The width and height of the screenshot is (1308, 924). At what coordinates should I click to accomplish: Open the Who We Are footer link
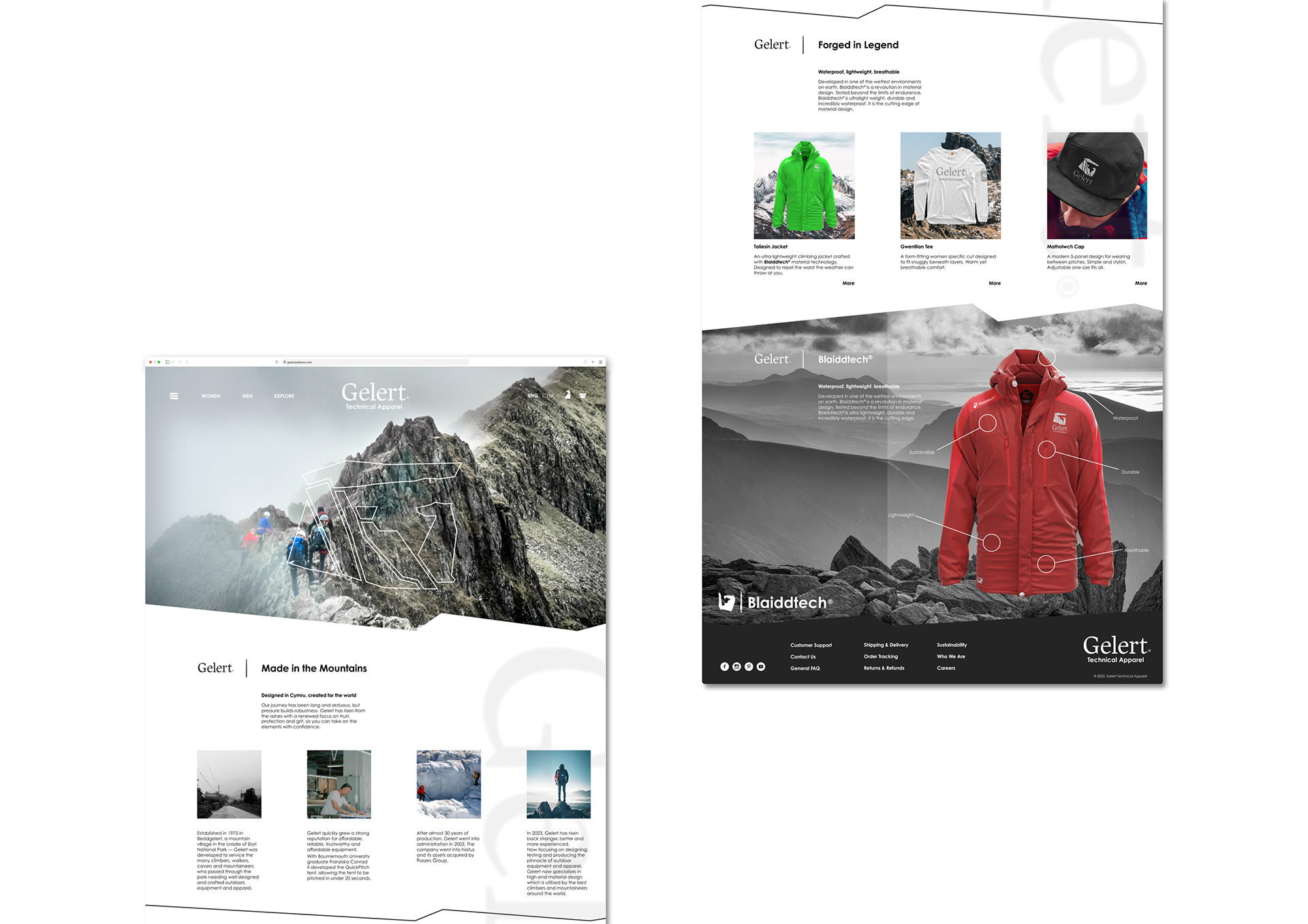click(951, 656)
